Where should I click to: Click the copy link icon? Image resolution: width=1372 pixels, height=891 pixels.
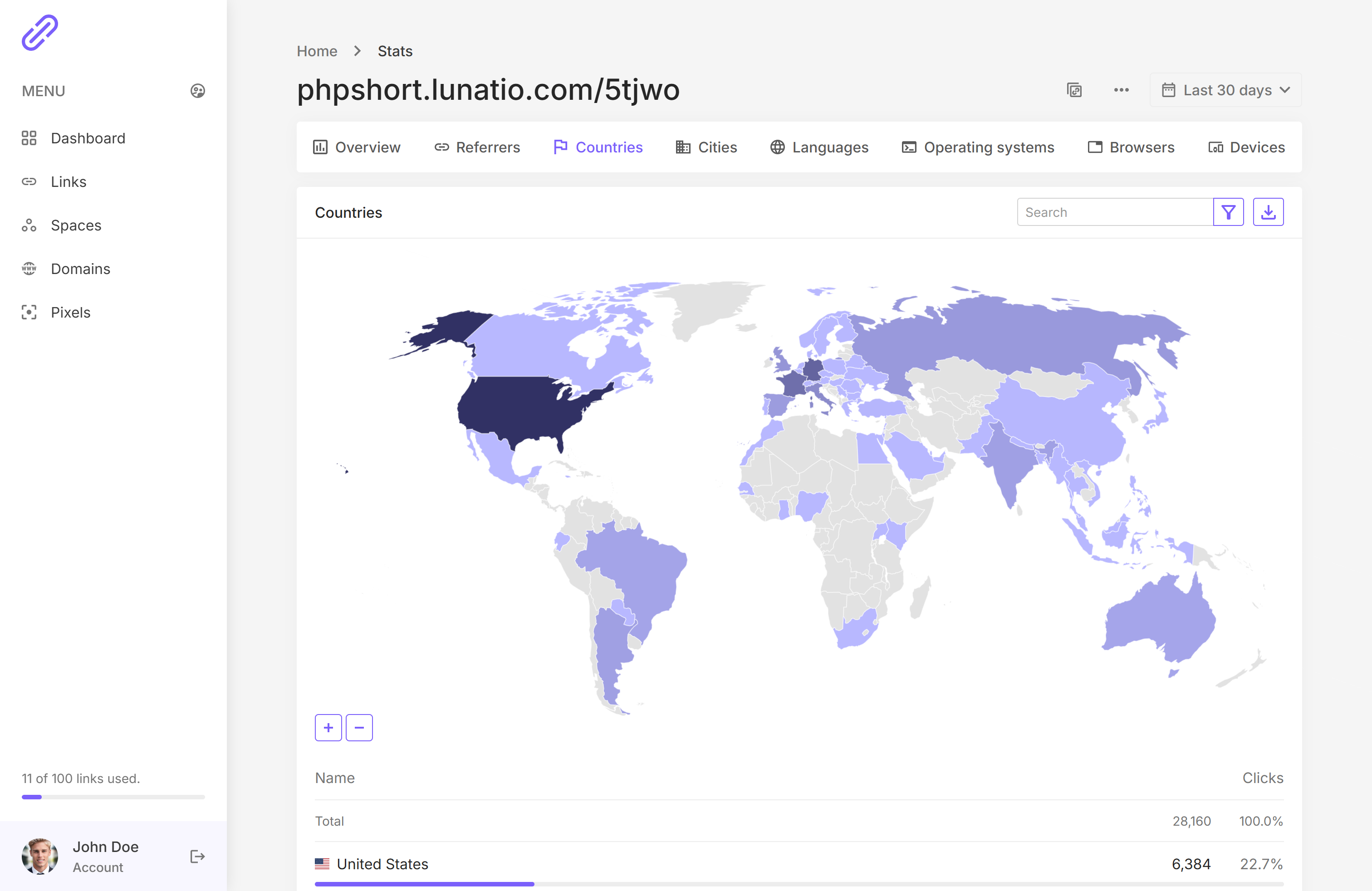click(1074, 90)
